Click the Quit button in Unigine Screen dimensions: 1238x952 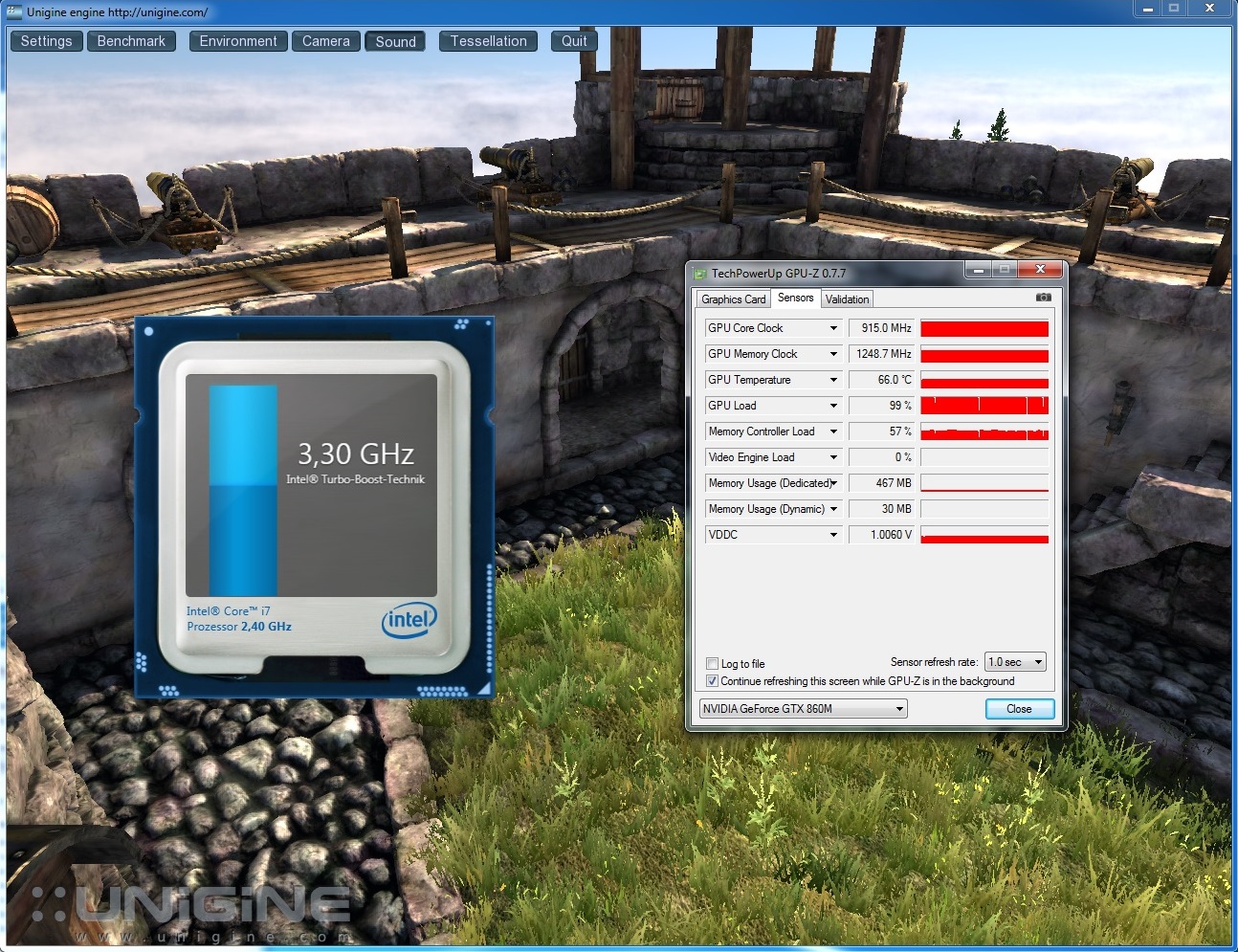click(574, 41)
